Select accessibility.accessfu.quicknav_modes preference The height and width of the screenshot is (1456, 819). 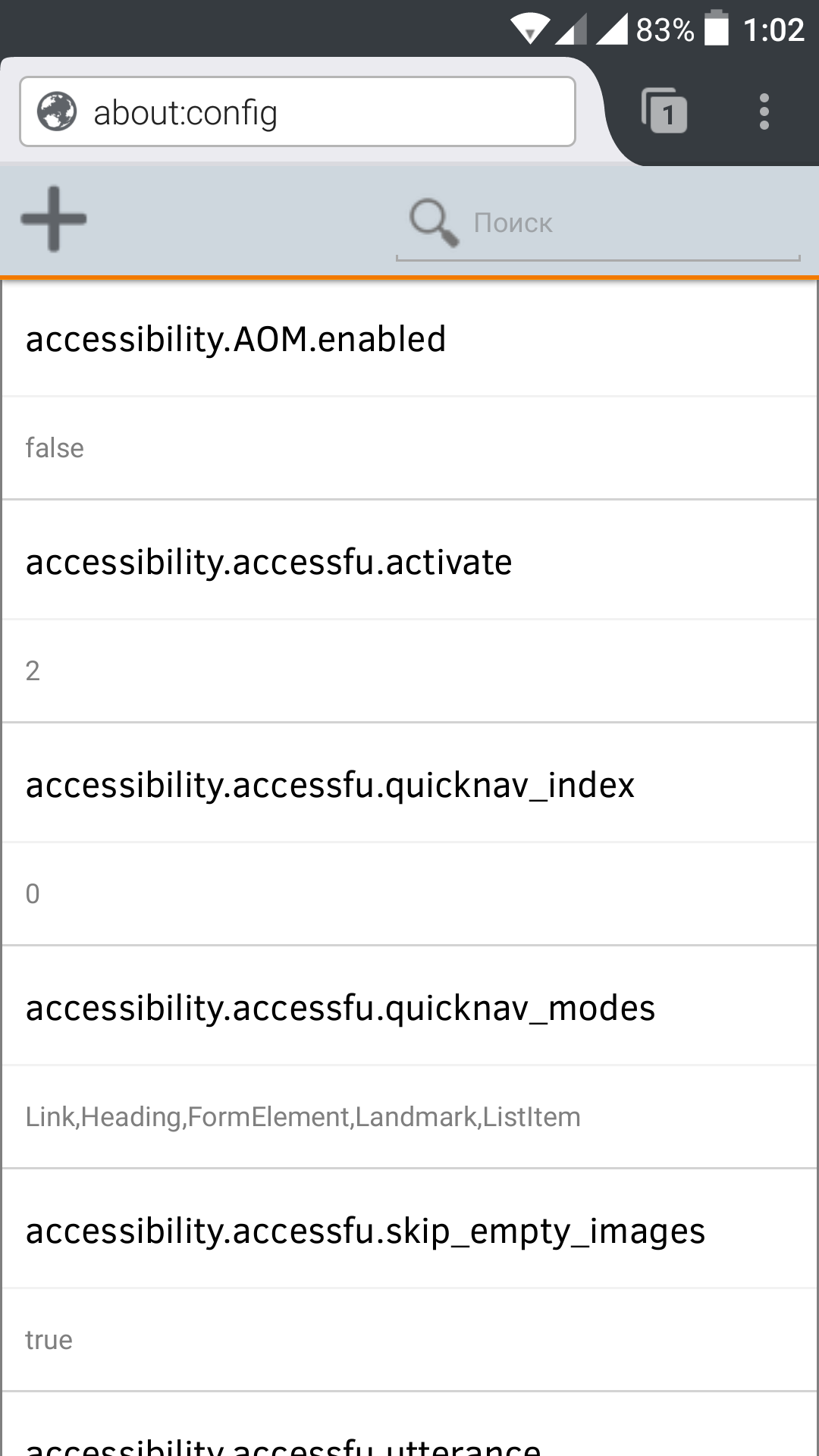coord(340,1008)
